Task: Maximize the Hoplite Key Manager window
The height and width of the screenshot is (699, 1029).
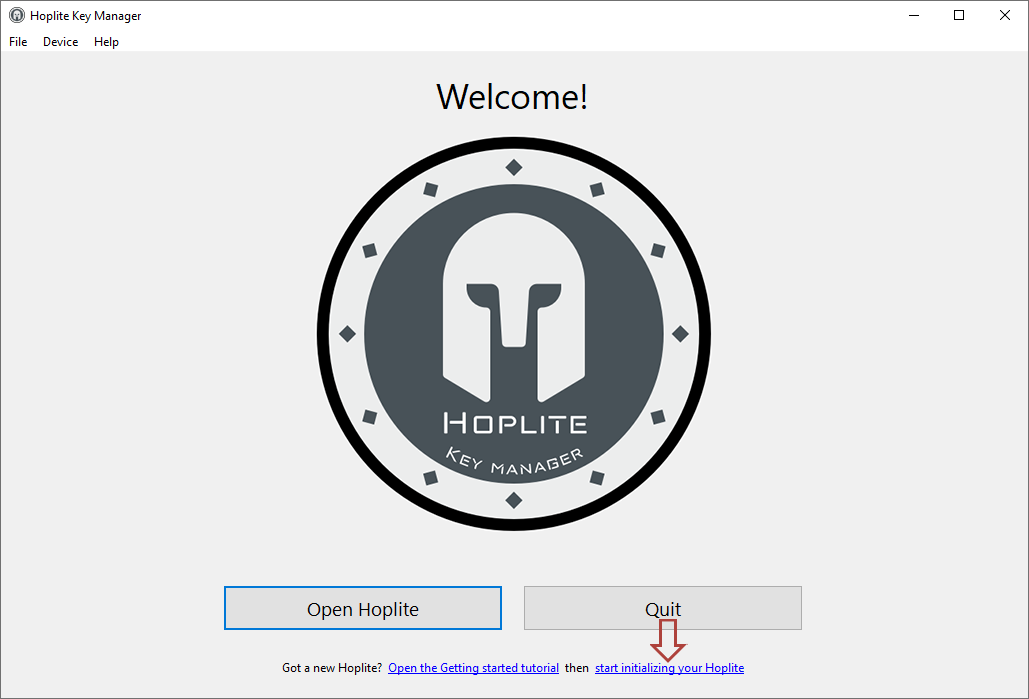Action: (x=959, y=15)
